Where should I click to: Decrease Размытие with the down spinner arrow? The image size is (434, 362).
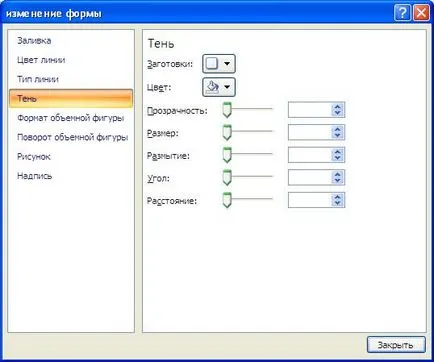click(337, 158)
